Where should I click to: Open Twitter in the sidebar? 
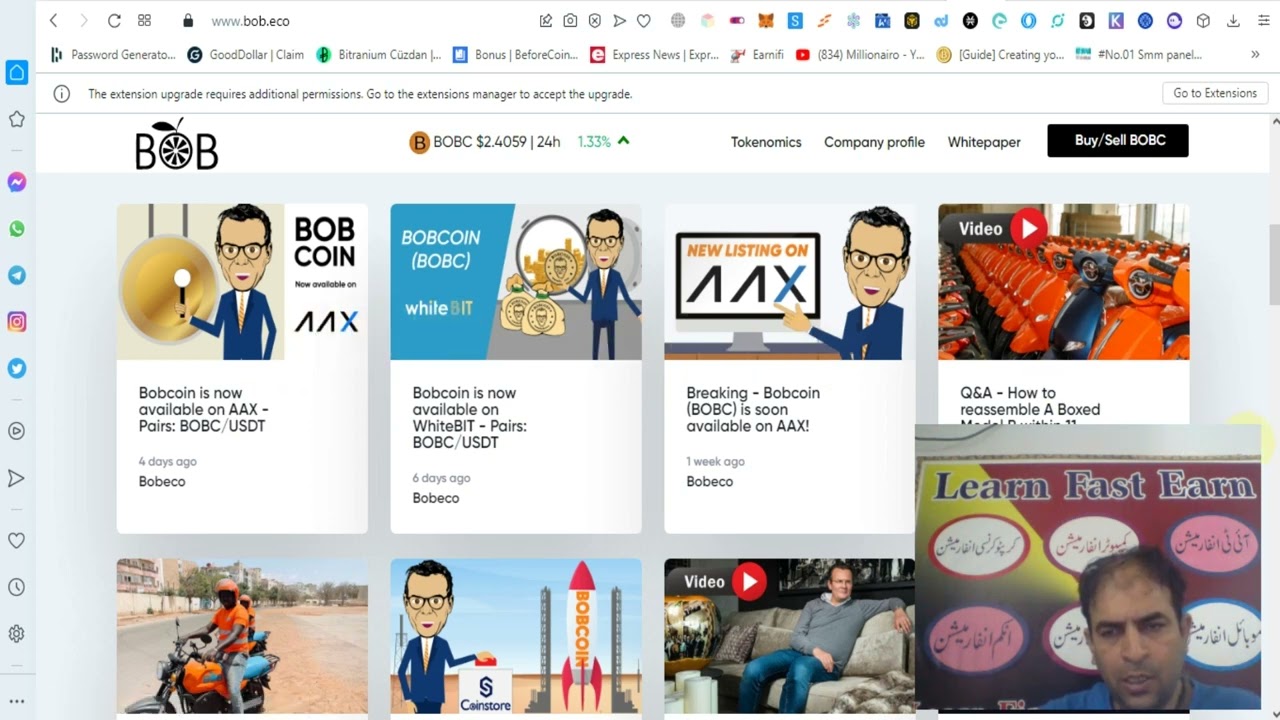[x=16, y=368]
